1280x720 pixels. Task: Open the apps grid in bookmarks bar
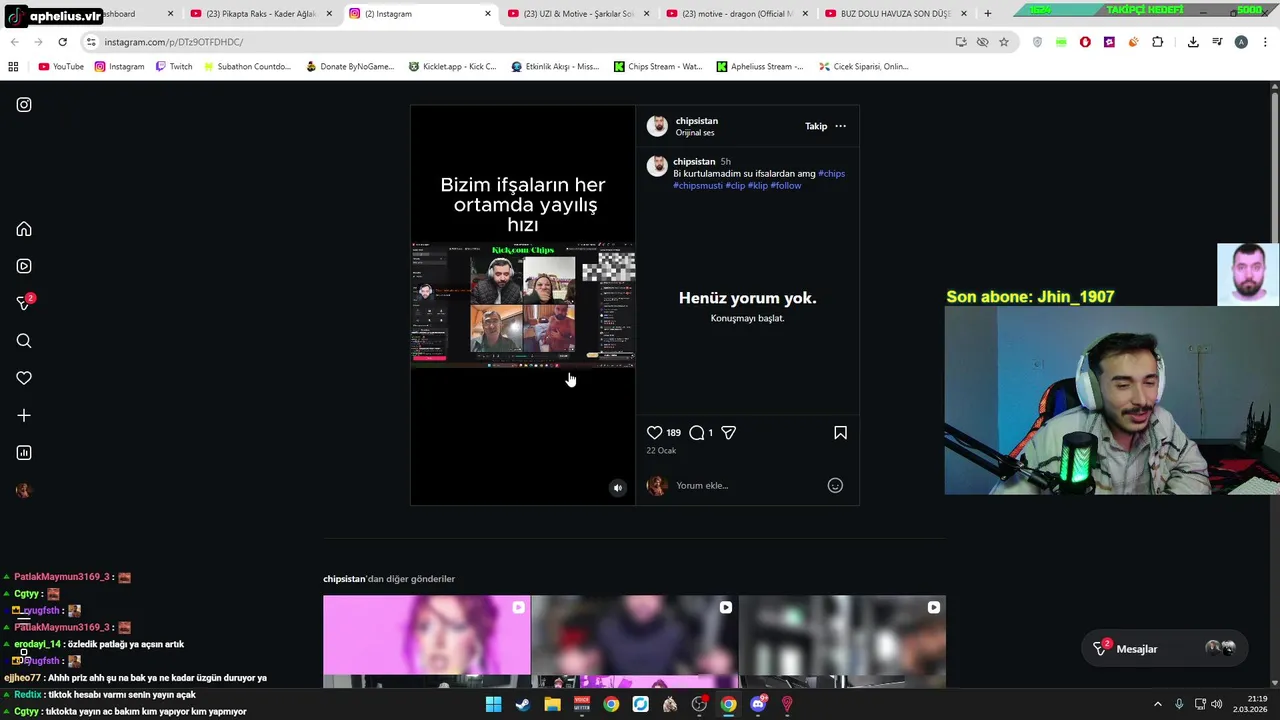(13, 67)
